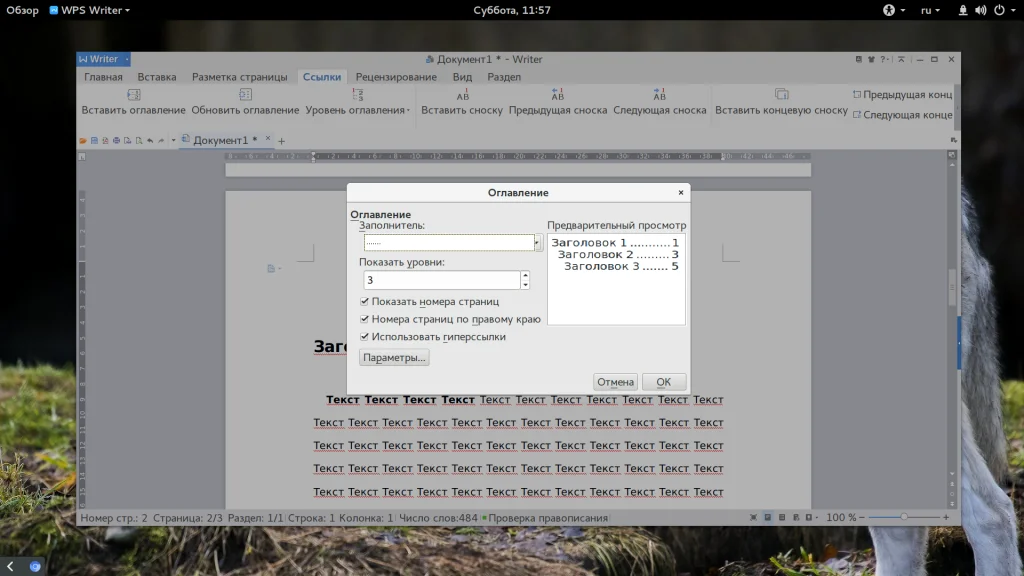Open the accessibility icon in top panel
Screen dimensions: 1024x576
888,10
